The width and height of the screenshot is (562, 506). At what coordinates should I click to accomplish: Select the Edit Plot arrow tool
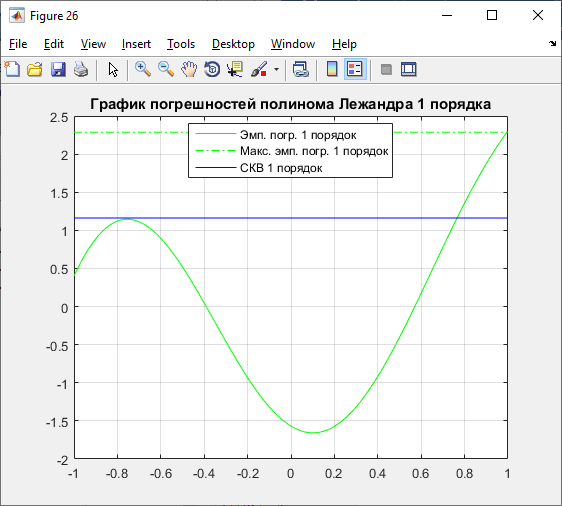[x=113, y=69]
